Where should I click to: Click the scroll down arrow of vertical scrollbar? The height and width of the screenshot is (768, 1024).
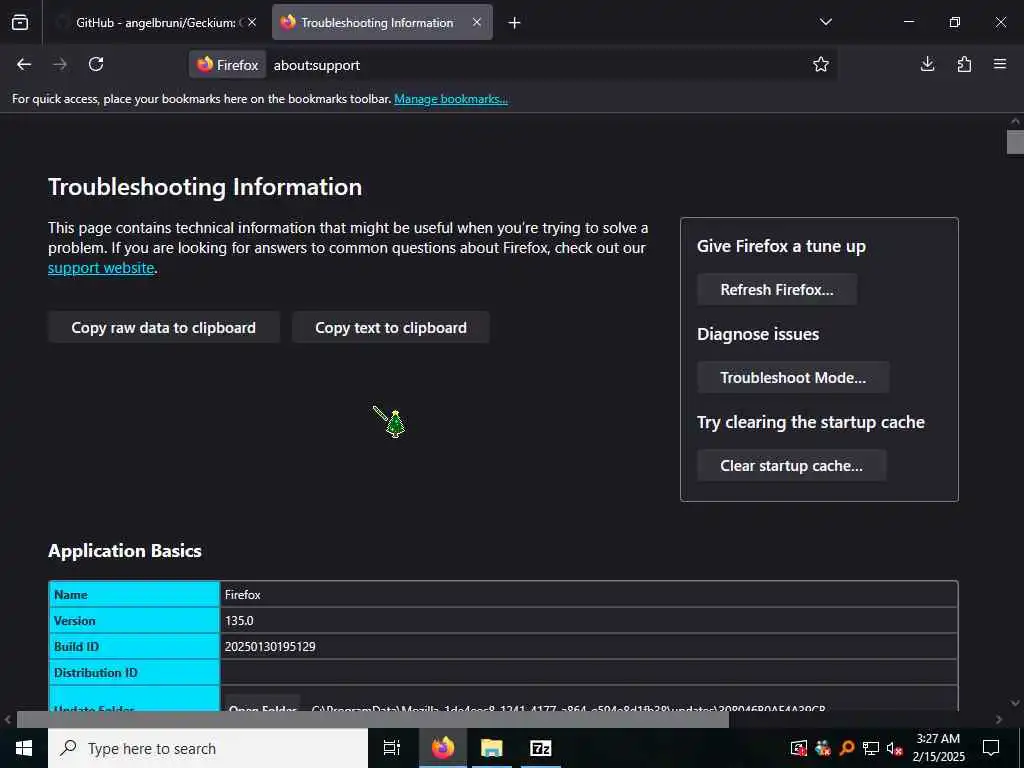pos(1015,703)
